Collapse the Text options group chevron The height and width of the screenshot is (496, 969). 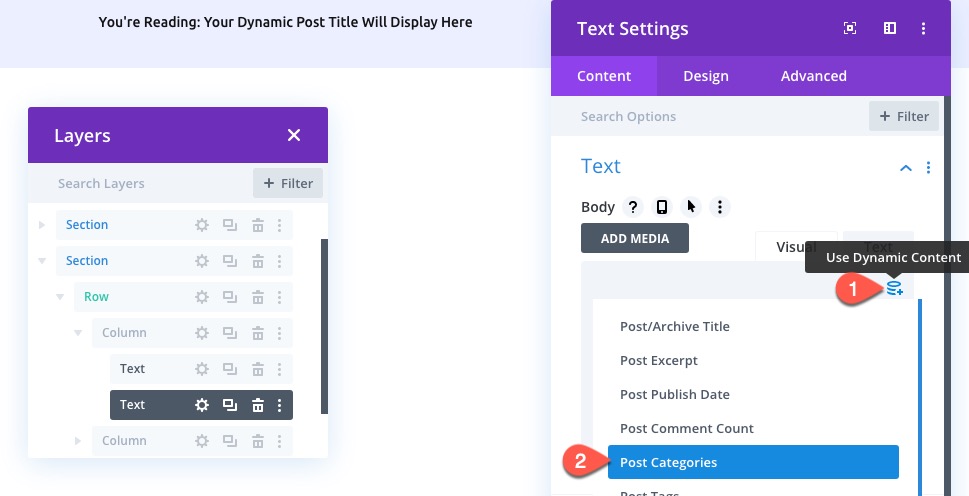coord(906,168)
